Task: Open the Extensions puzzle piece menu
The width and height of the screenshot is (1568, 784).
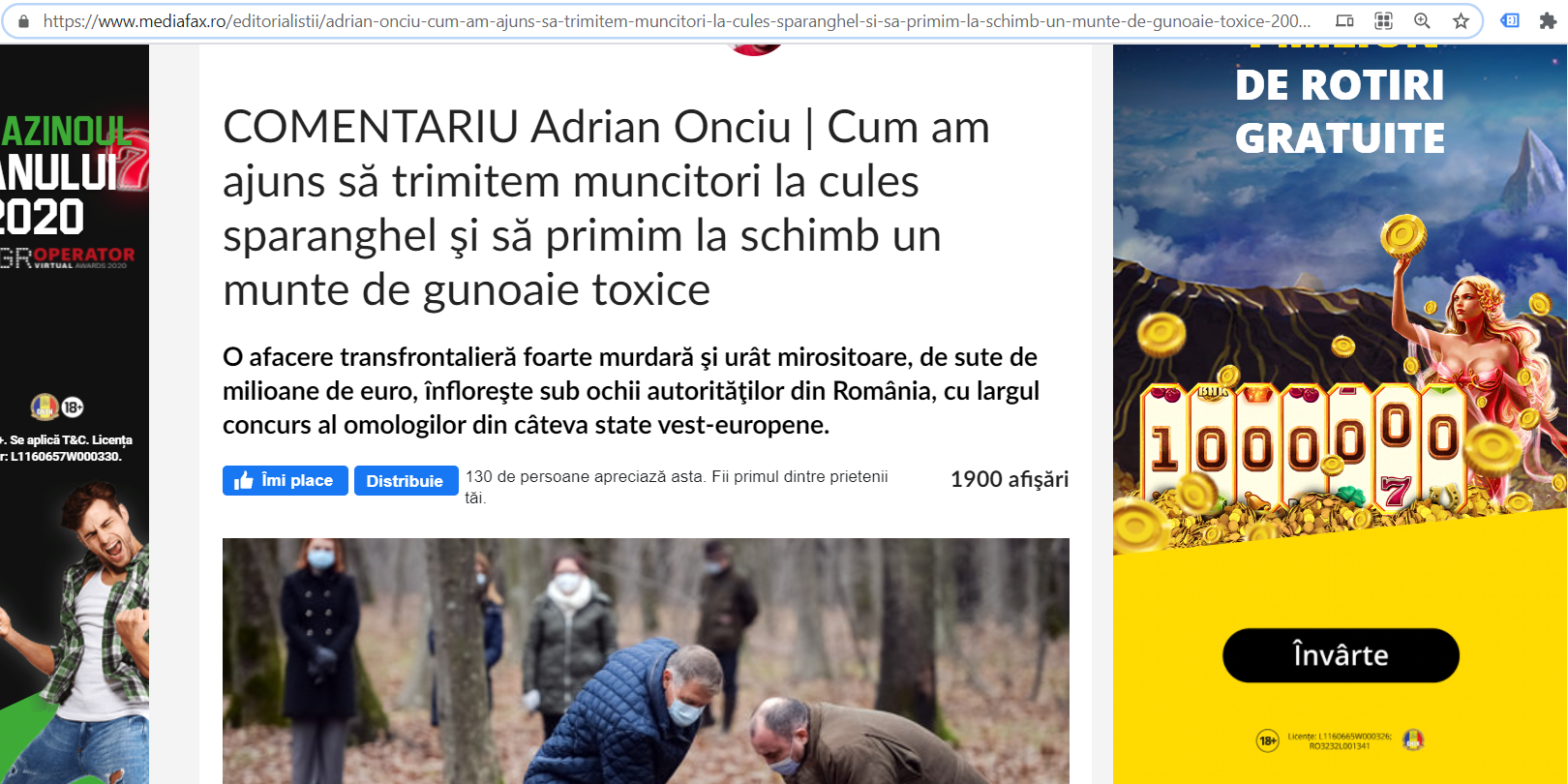Action: coord(1548,20)
